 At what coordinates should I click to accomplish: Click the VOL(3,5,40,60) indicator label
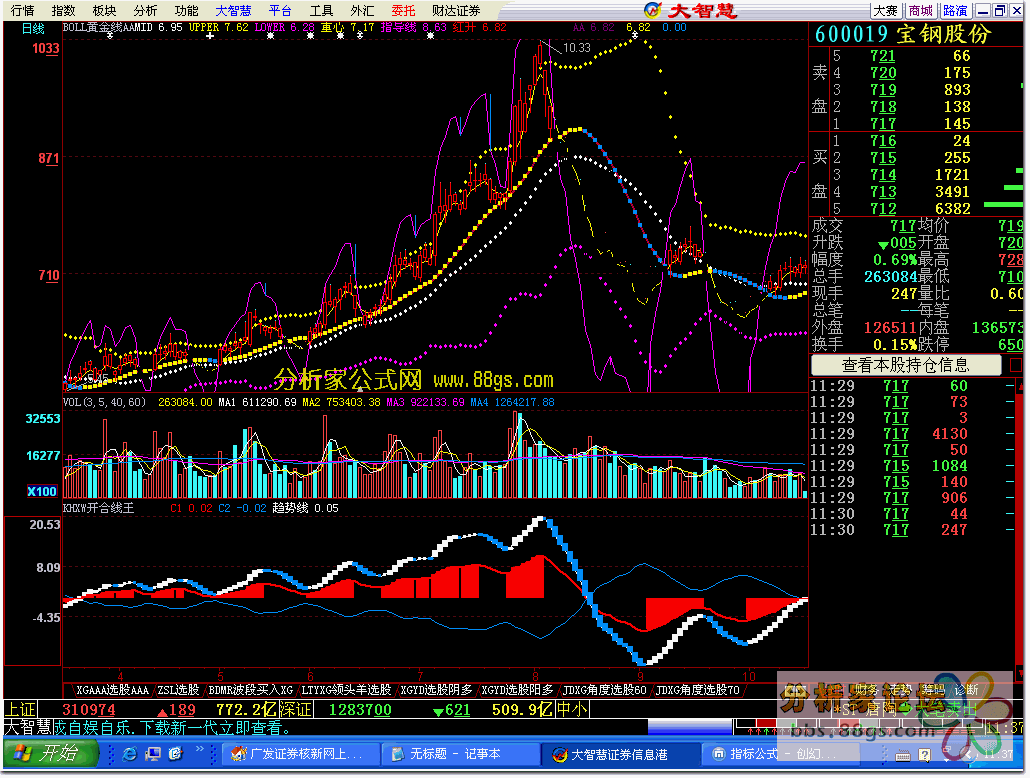(x=104, y=401)
